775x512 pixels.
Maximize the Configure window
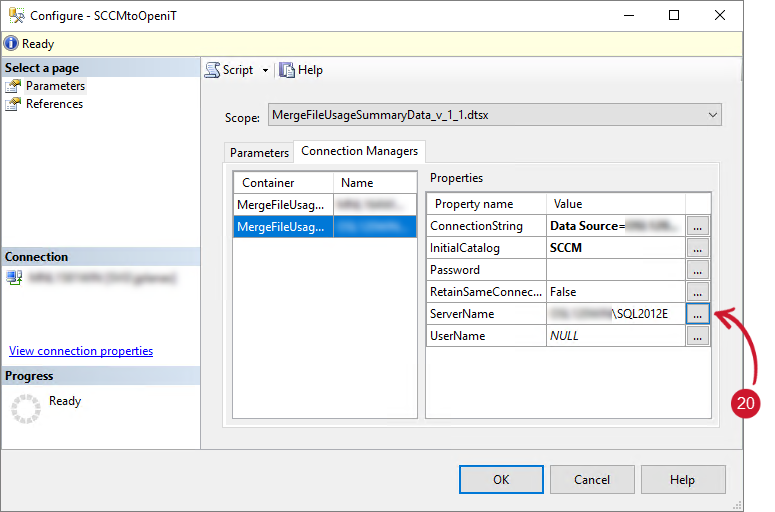(674, 15)
